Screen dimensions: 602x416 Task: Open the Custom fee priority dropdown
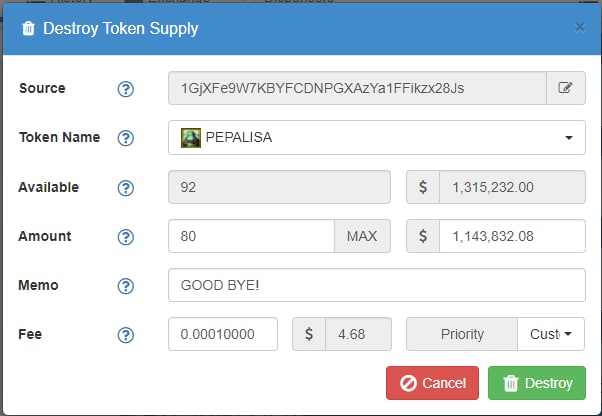click(x=551, y=334)
